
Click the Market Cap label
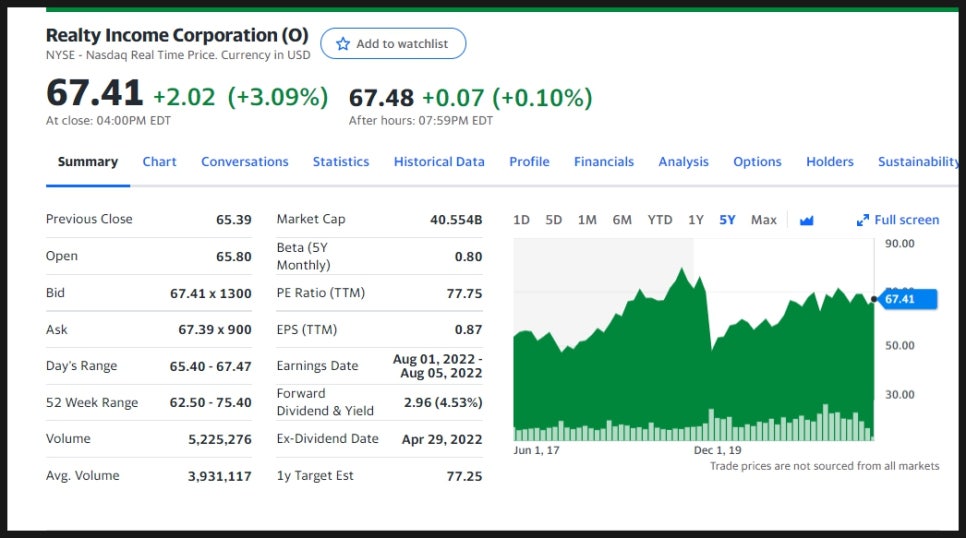[x=311, y=219]
